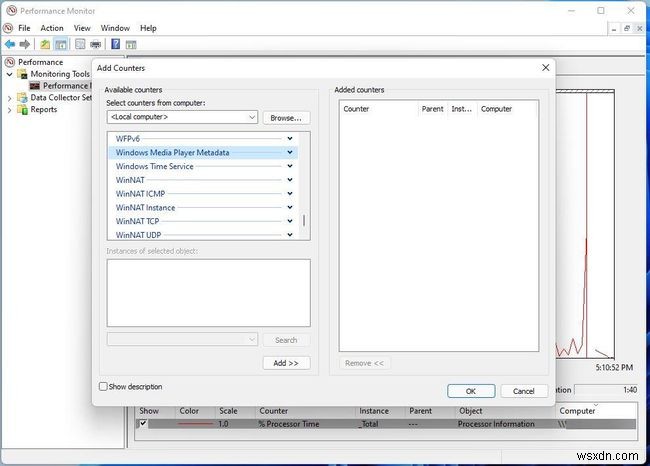Click the Instances of selected object list box
This screenshot has height=466, width=650.
click(209, 293)
